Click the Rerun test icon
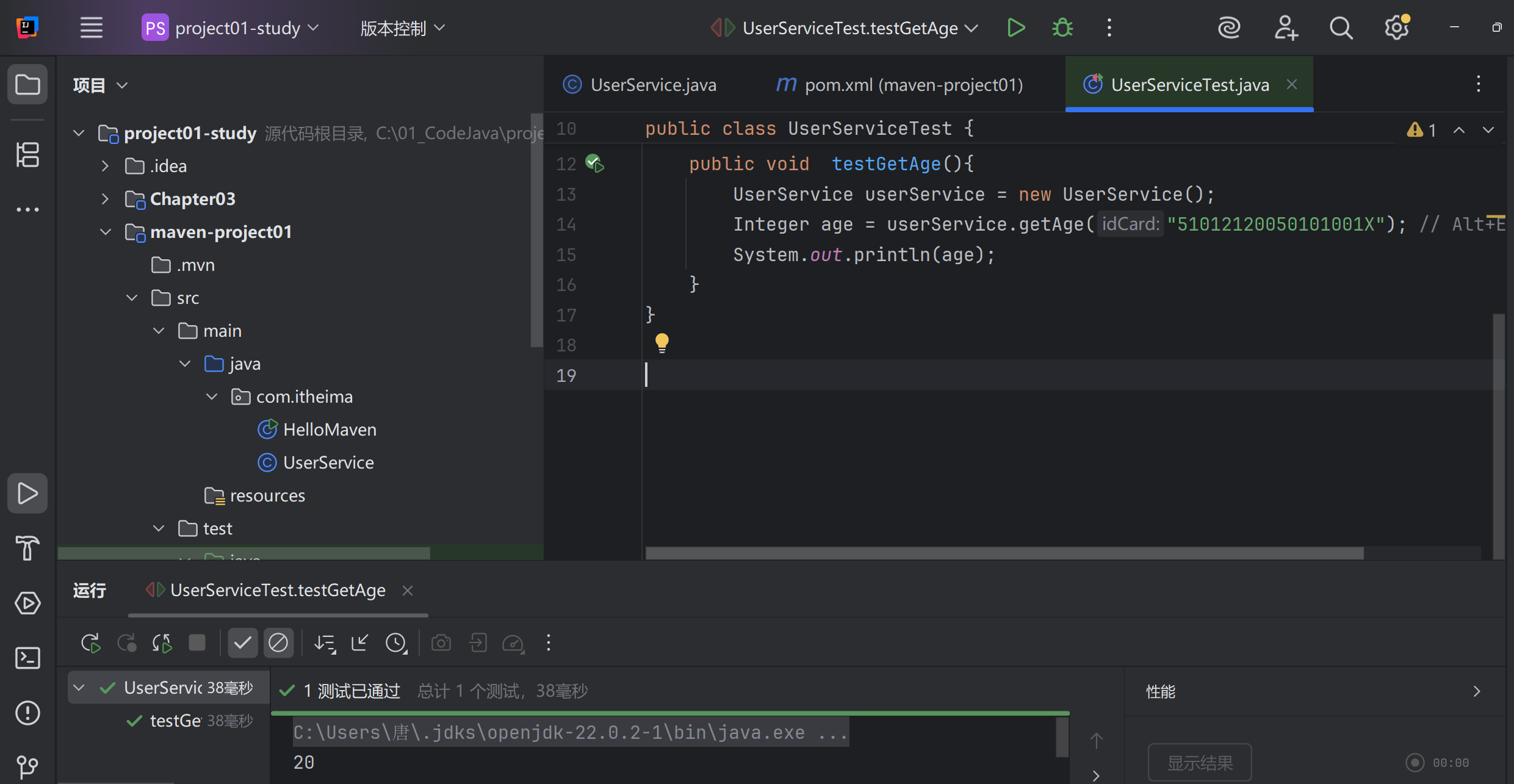 (x=90, y=643)
